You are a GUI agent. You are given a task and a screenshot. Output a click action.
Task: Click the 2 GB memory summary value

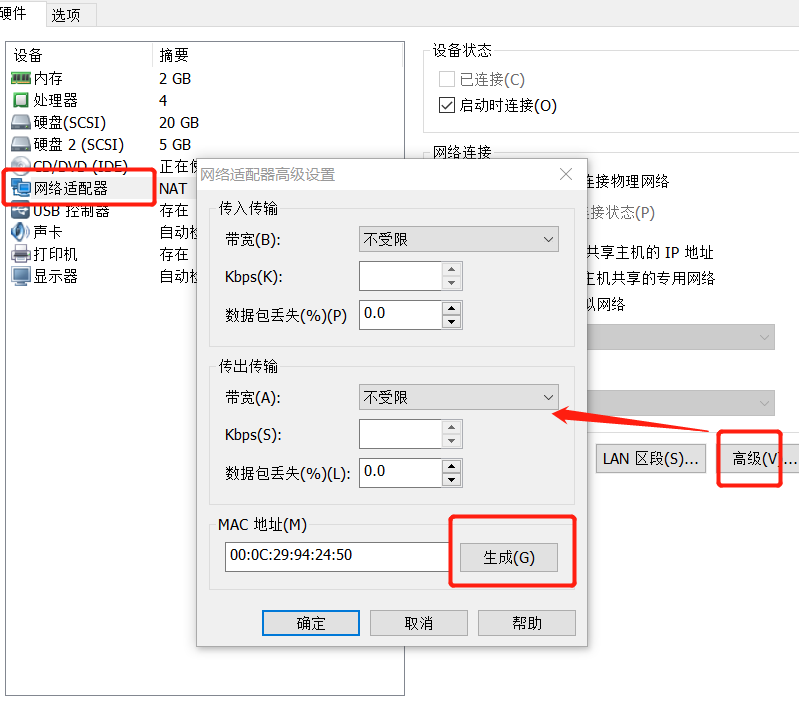[175, 78]
